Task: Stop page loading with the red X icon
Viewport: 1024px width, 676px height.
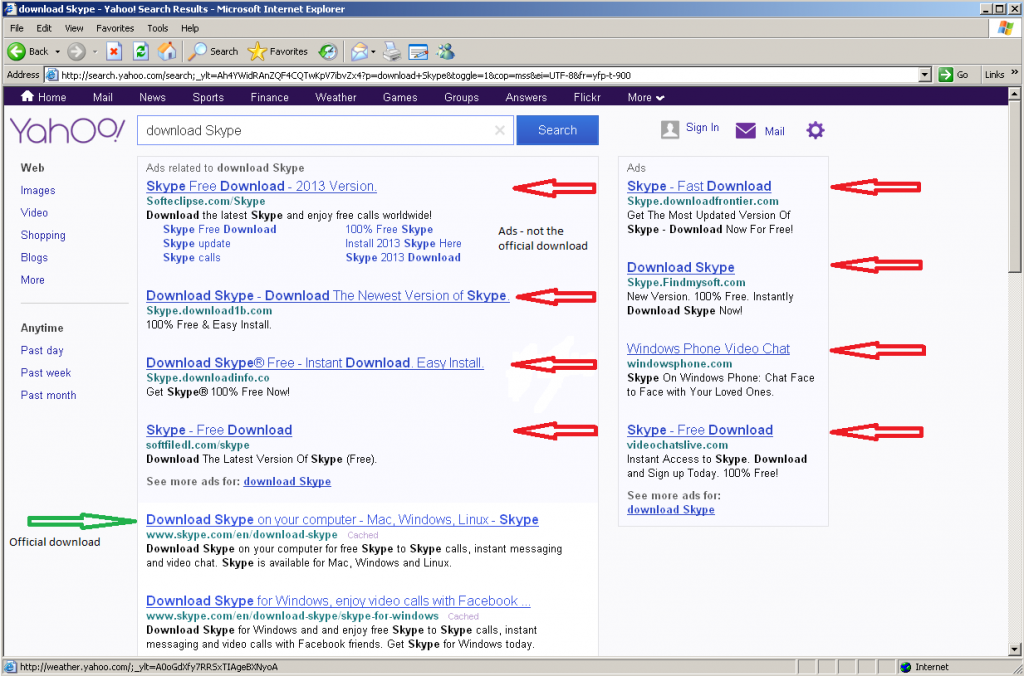Action: (x=114, y=52)
